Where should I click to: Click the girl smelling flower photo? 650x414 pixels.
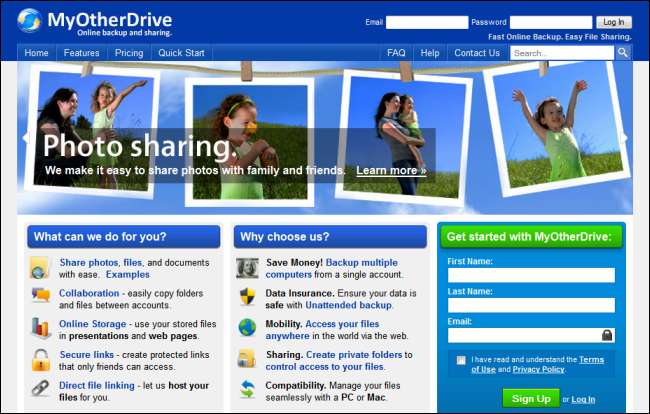[250, 142]
